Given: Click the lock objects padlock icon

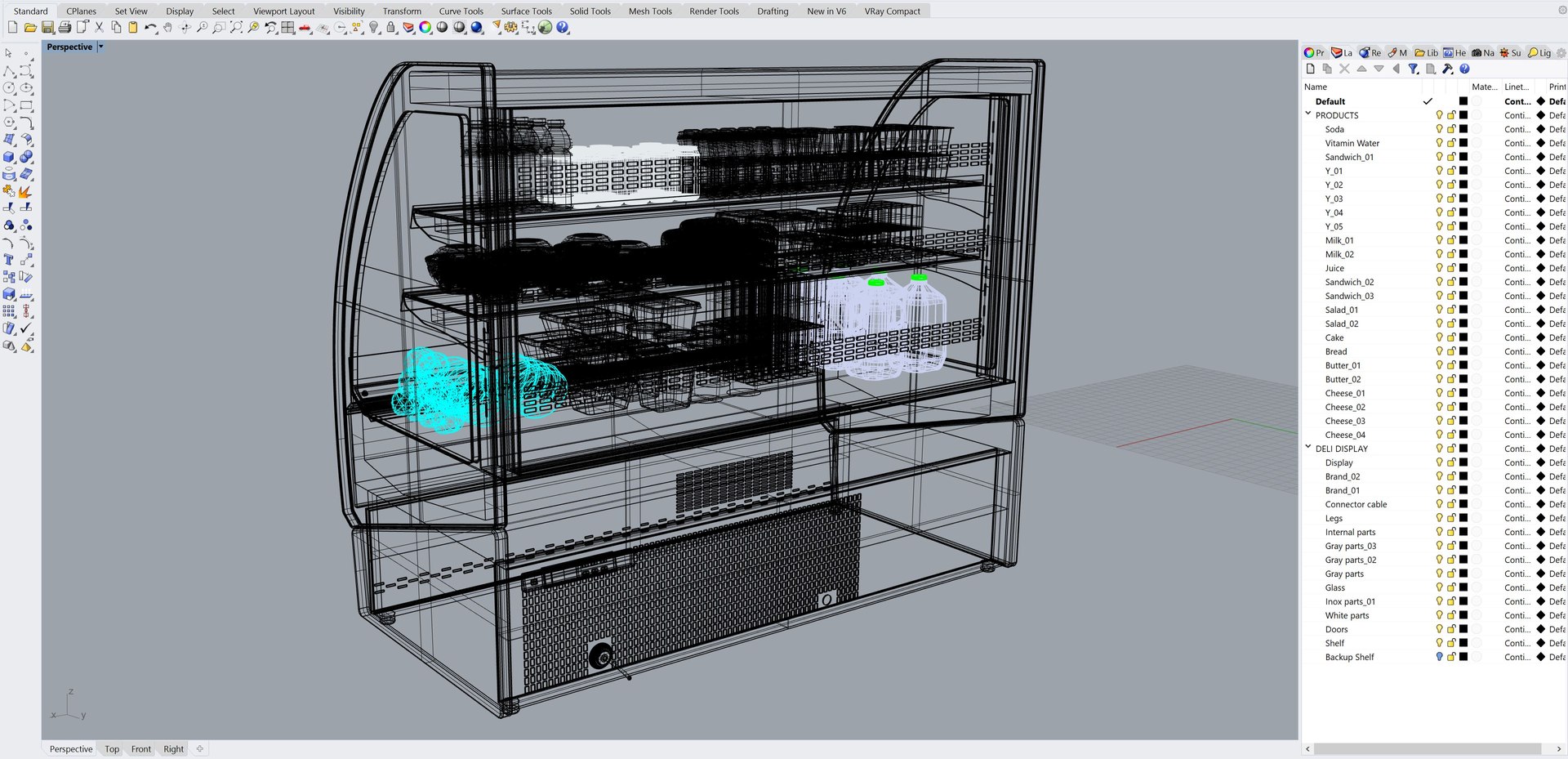Looking at the screenshot, I should click(x=390, y=27).
